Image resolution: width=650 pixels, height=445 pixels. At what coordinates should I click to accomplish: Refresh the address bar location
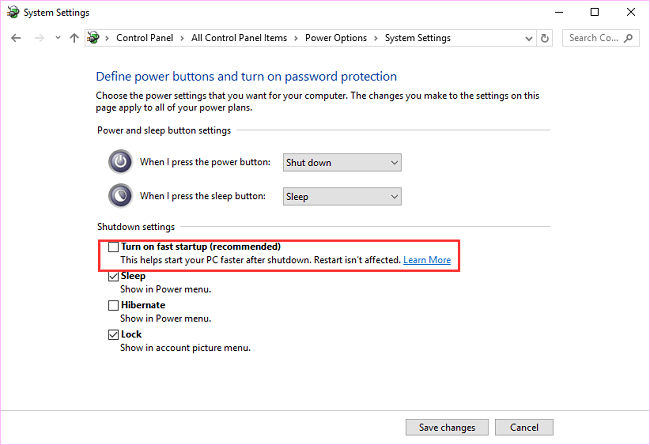coord(545,38)
